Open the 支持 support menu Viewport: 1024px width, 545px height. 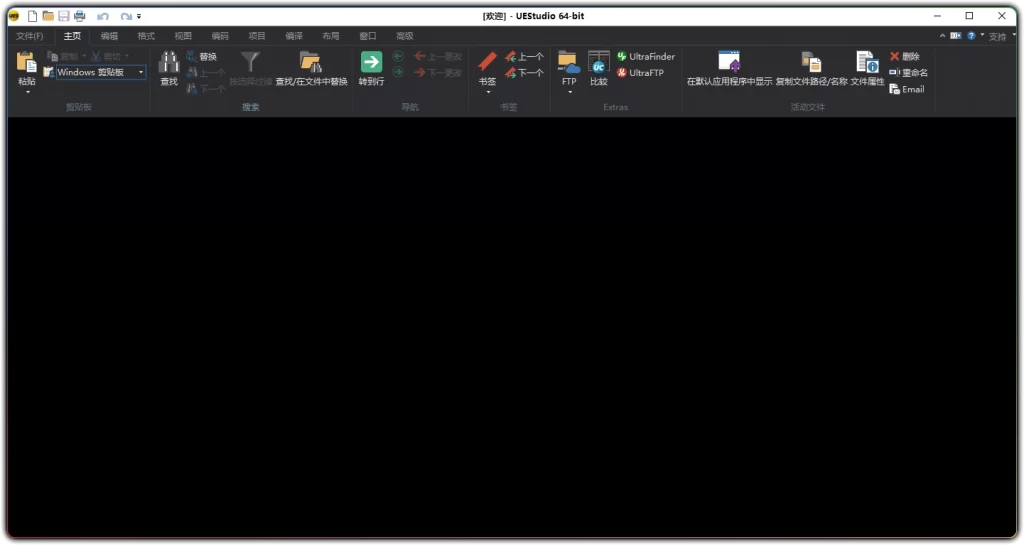coord(997,37)
